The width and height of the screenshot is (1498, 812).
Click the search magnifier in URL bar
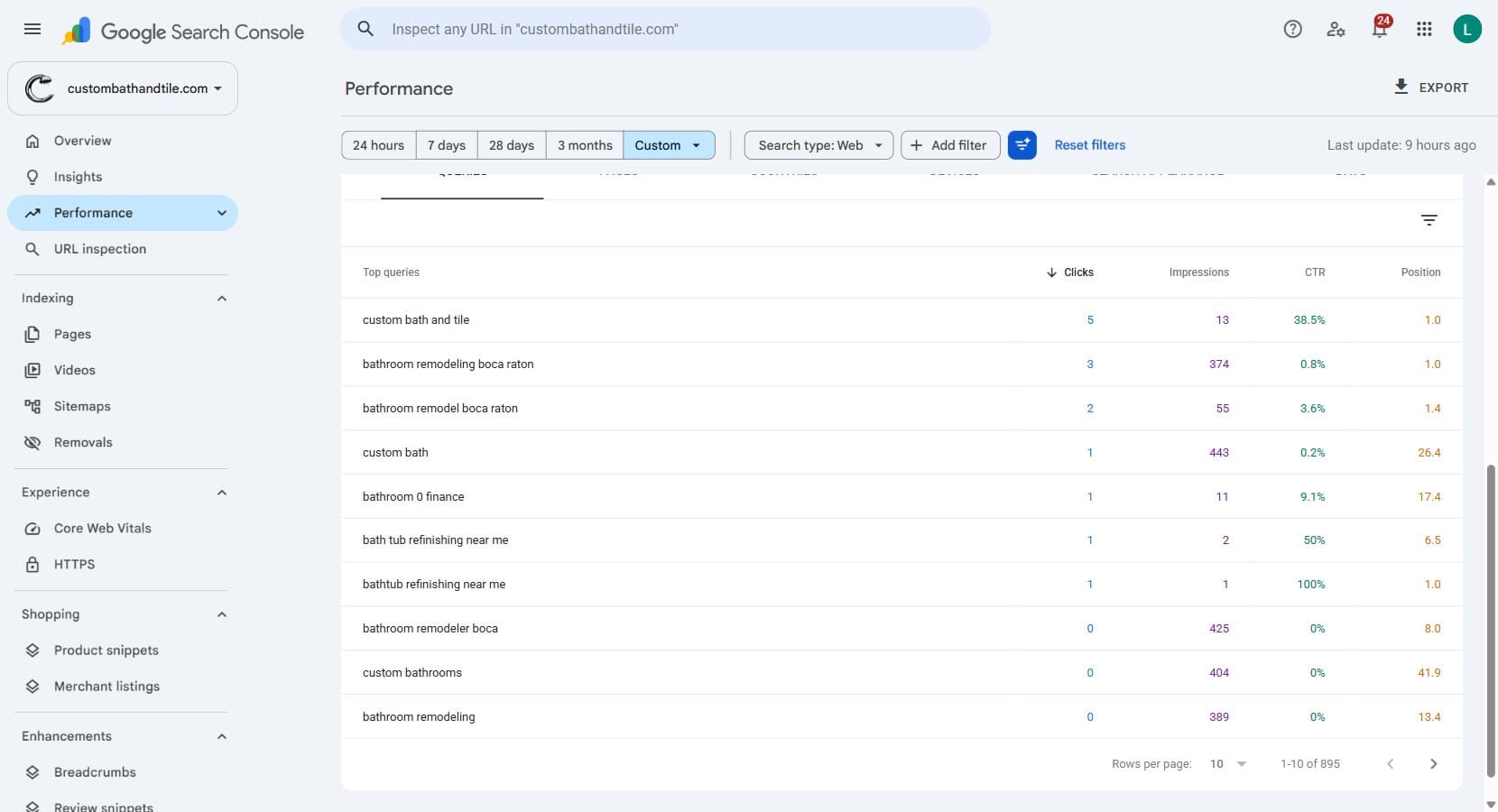coord(365,29)
